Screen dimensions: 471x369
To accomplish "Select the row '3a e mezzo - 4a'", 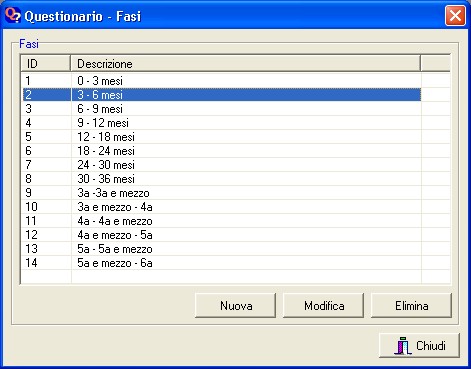I will click(x=222, y=207).
